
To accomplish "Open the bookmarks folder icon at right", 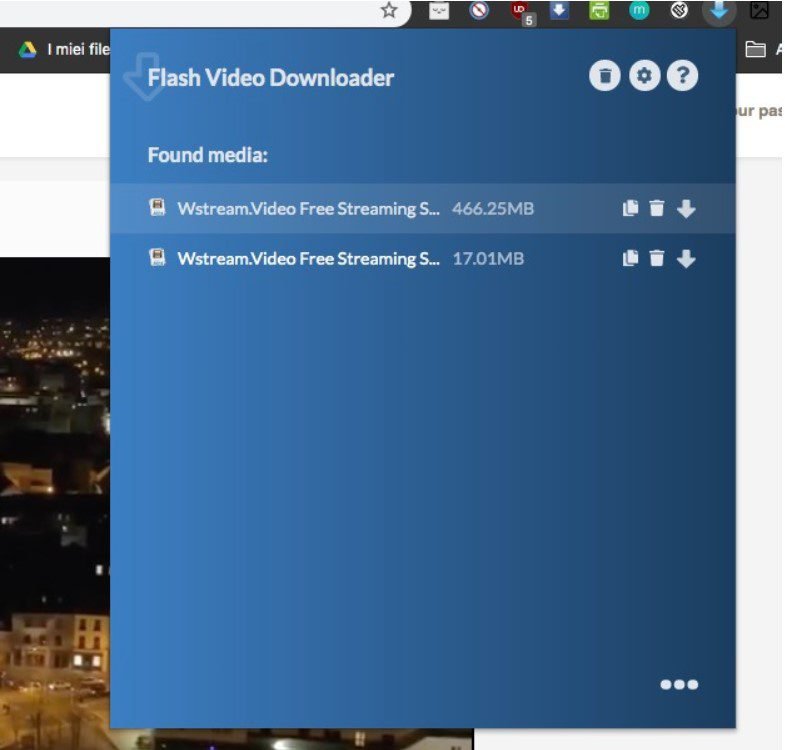I will tap(755, 49).
